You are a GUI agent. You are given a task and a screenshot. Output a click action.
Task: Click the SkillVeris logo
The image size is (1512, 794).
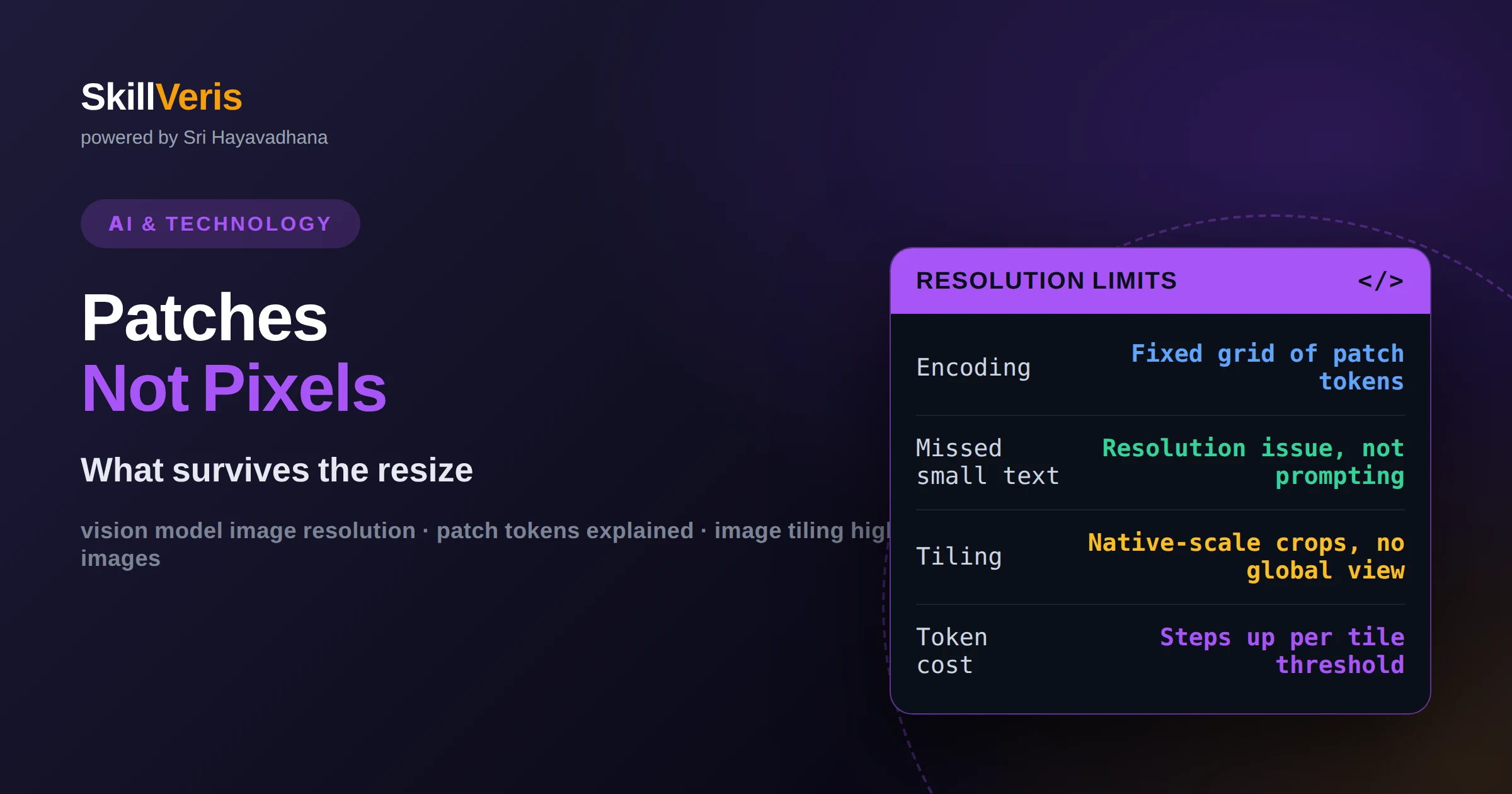[x=161, y=97]
